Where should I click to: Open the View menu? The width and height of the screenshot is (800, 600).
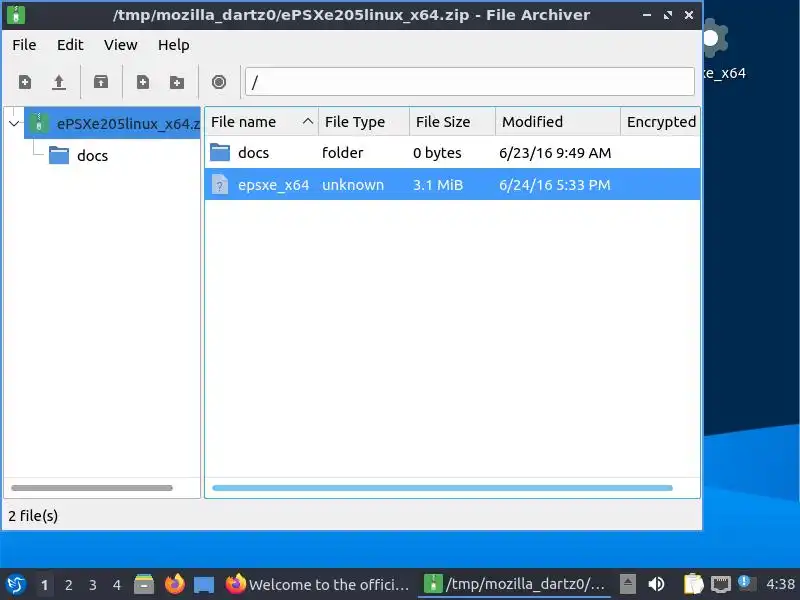coord(120,45)
